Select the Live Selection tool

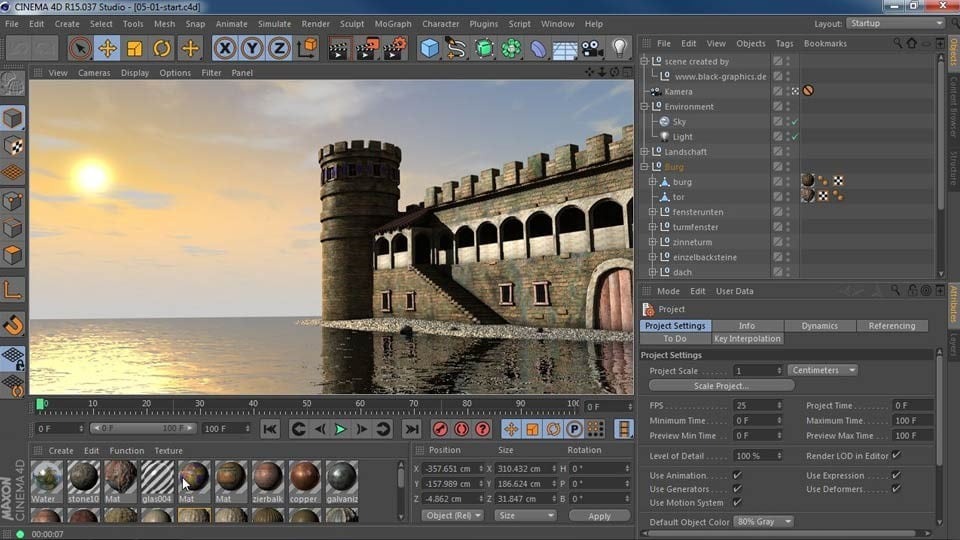[x=80, y=48]
